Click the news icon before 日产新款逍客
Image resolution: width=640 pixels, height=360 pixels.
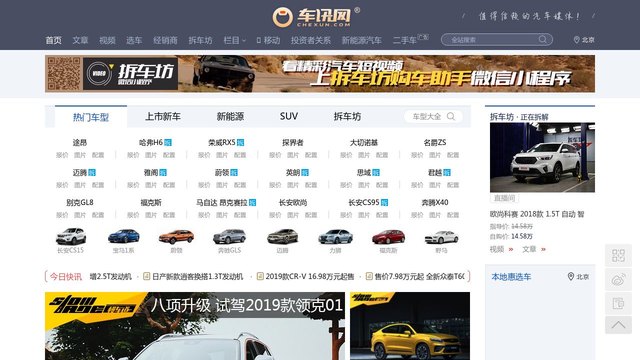147,276
